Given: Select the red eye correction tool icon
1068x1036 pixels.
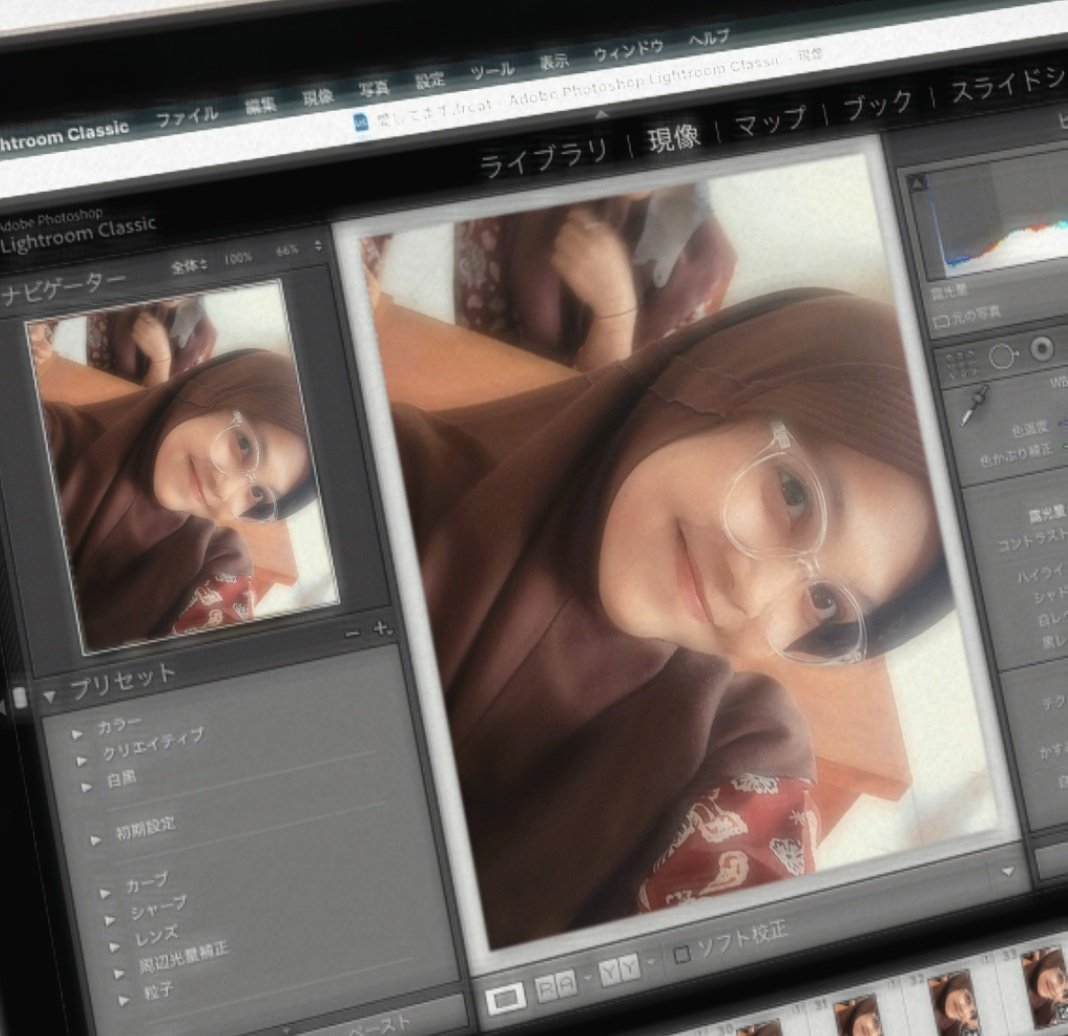Looking at the screenshot, I should point(1041,347).
